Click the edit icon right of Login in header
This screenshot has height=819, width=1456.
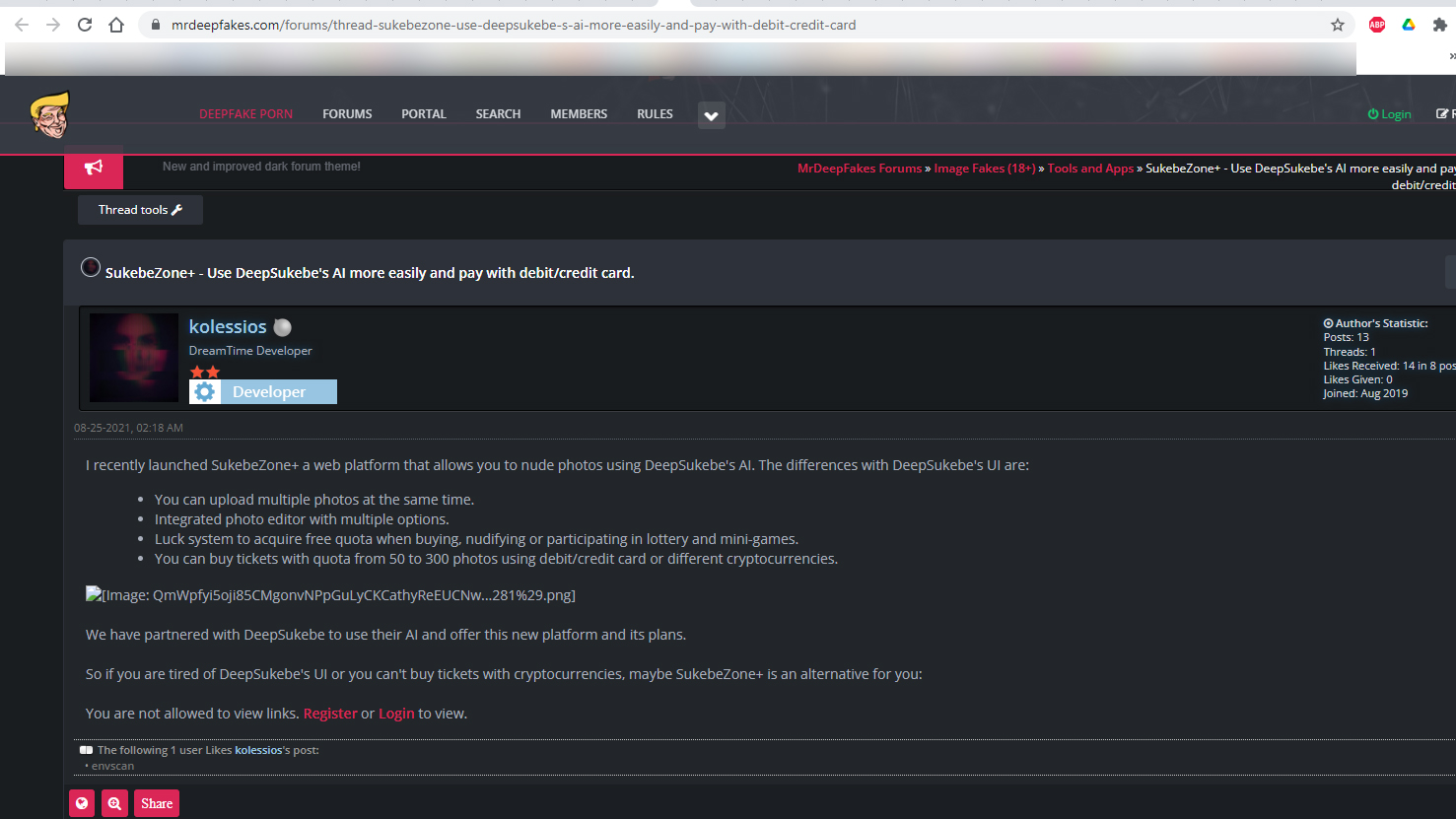[x=1442, y=114]
